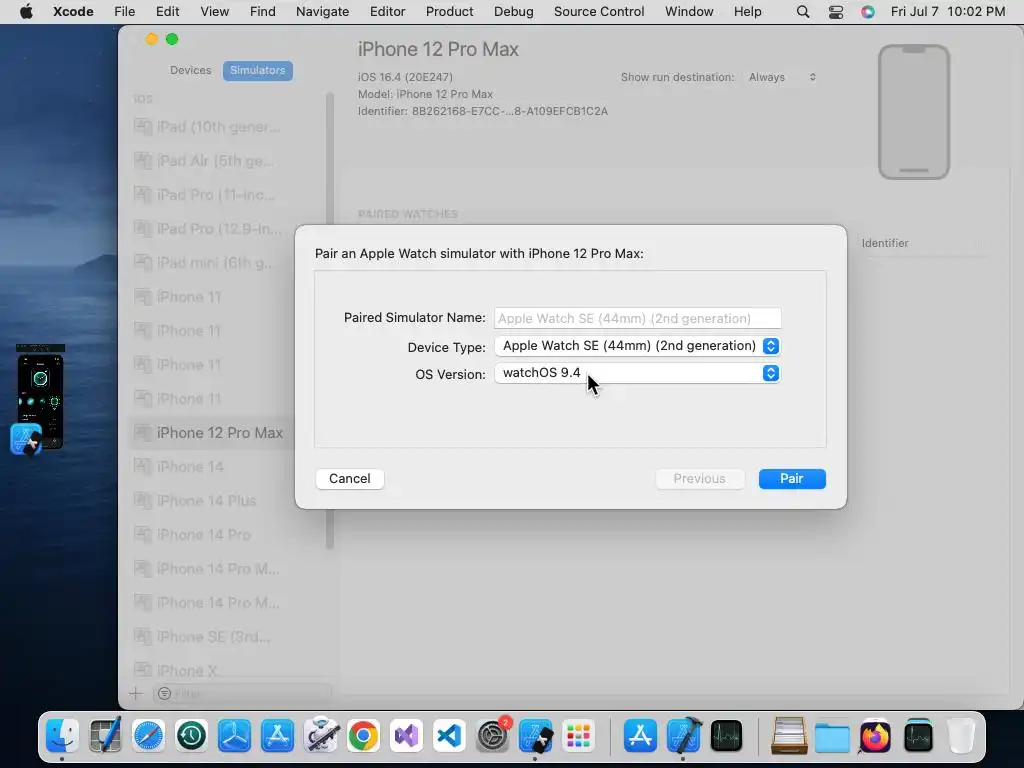Open the file drawer icon in Dock
Image resolution: width=1024 pixels, height=768 pixels.
[789, 736]
